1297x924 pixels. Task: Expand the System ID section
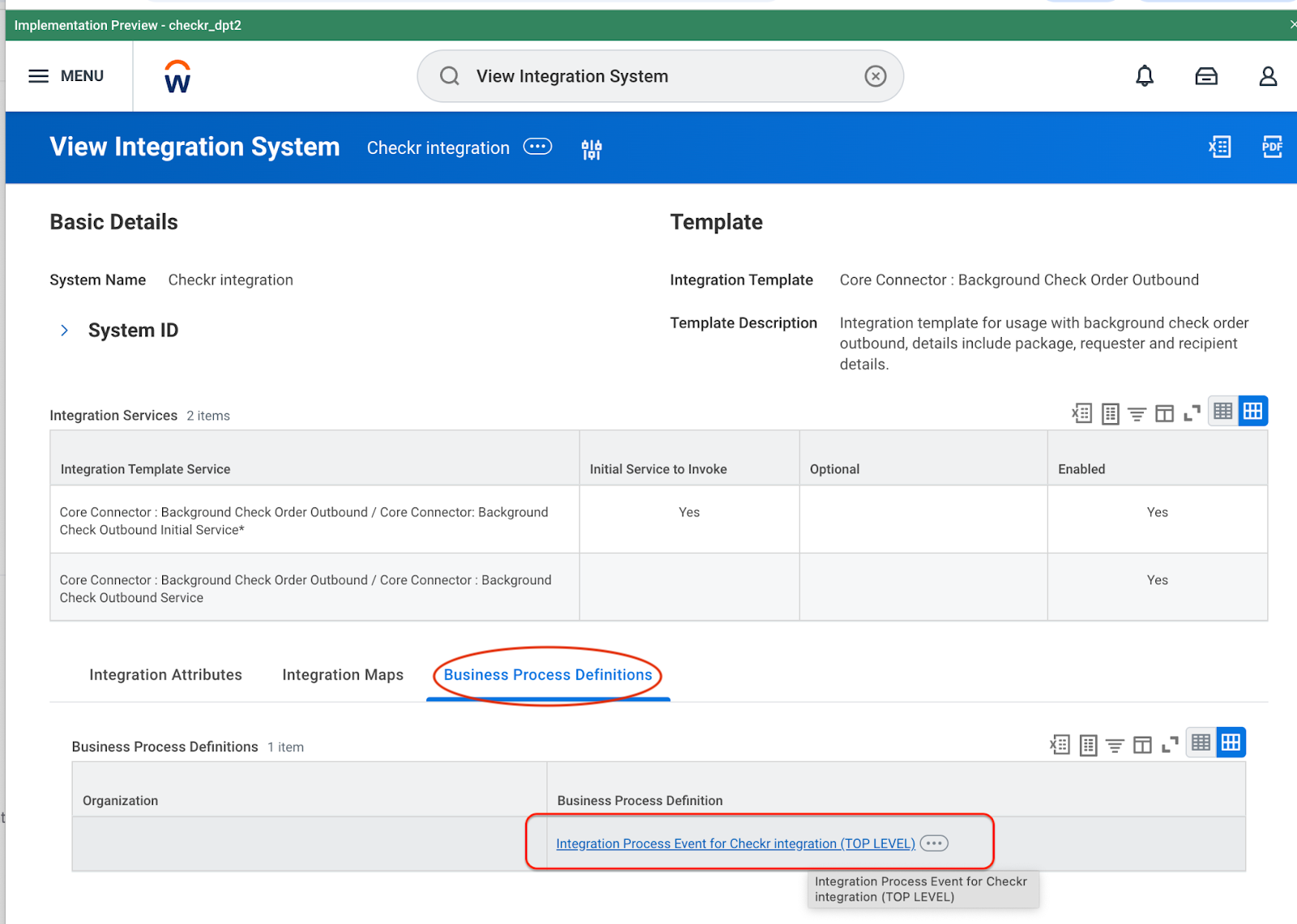(64, 330)
